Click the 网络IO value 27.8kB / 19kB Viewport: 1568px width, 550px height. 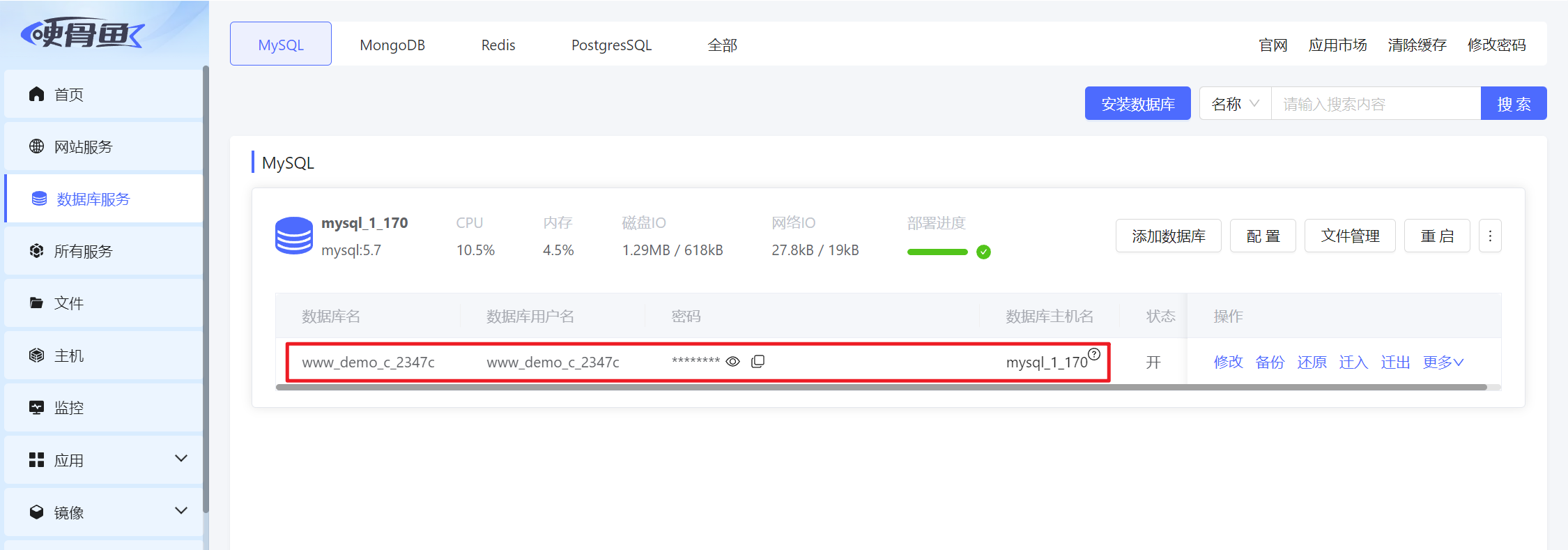815,250
